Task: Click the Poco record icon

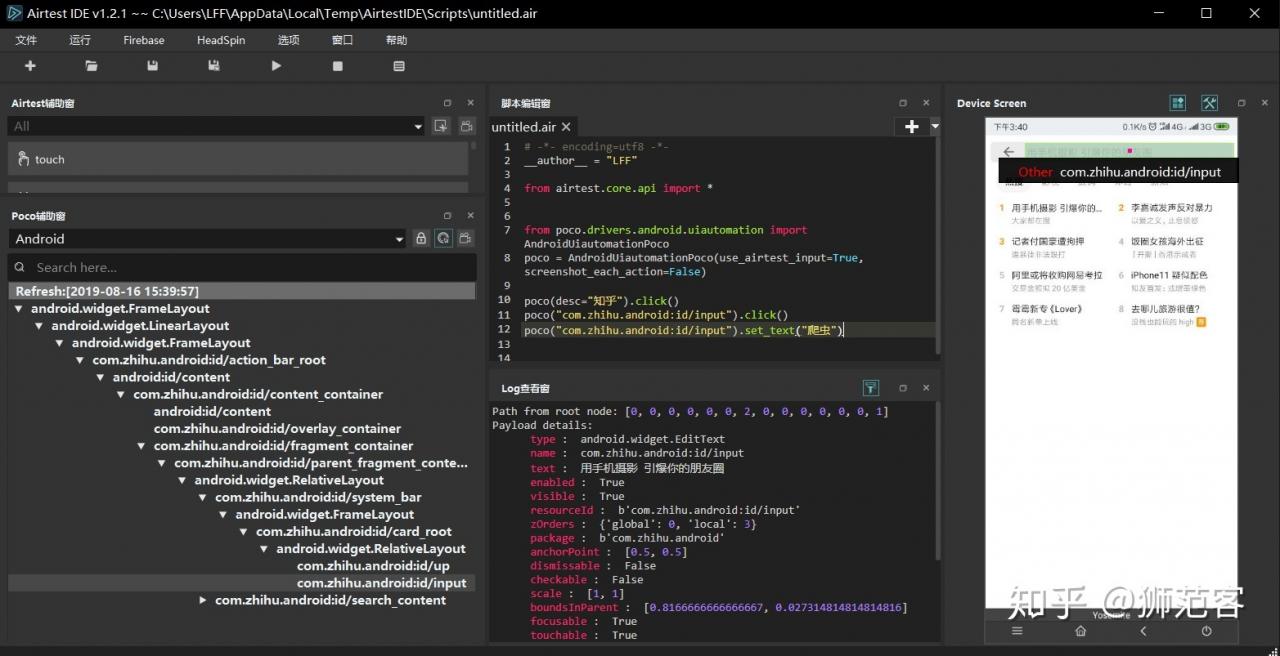Action: point(466,239)
